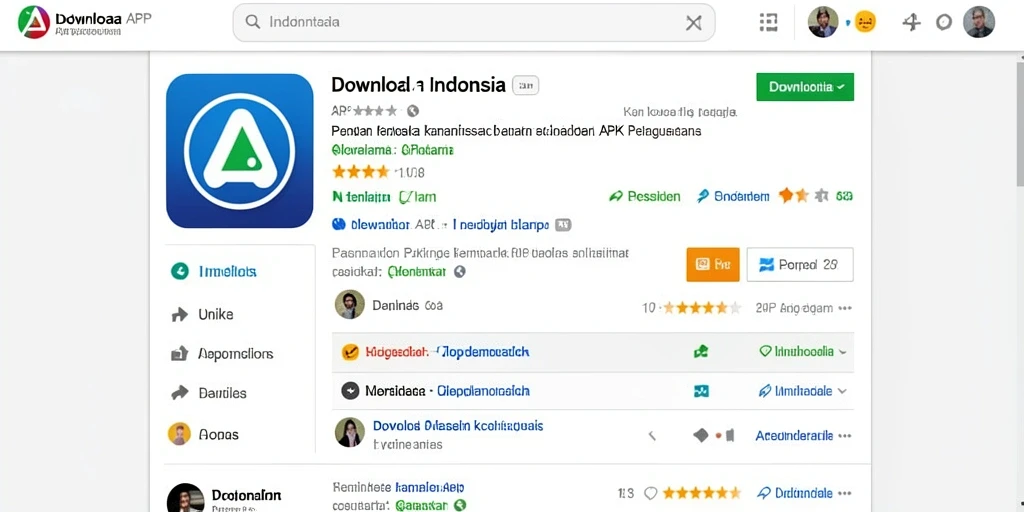The image size is (1024, 512).
Task: Click the large blue app icon
Action: tap(240, 151)
